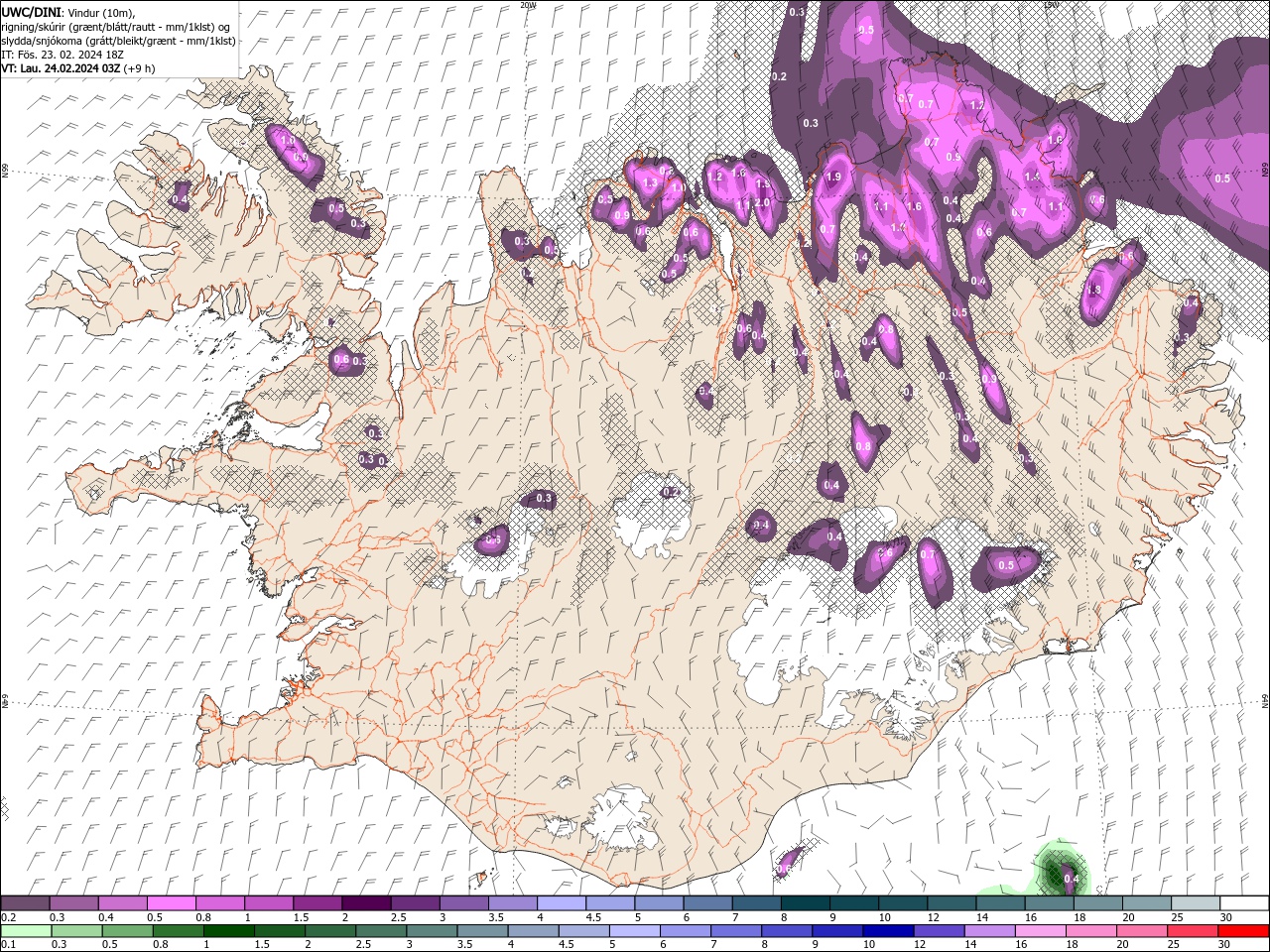Pick the rain scale swatch between 1 and 1.5
The width and height of the screenshot is (1270, 952).
point(229,931)
